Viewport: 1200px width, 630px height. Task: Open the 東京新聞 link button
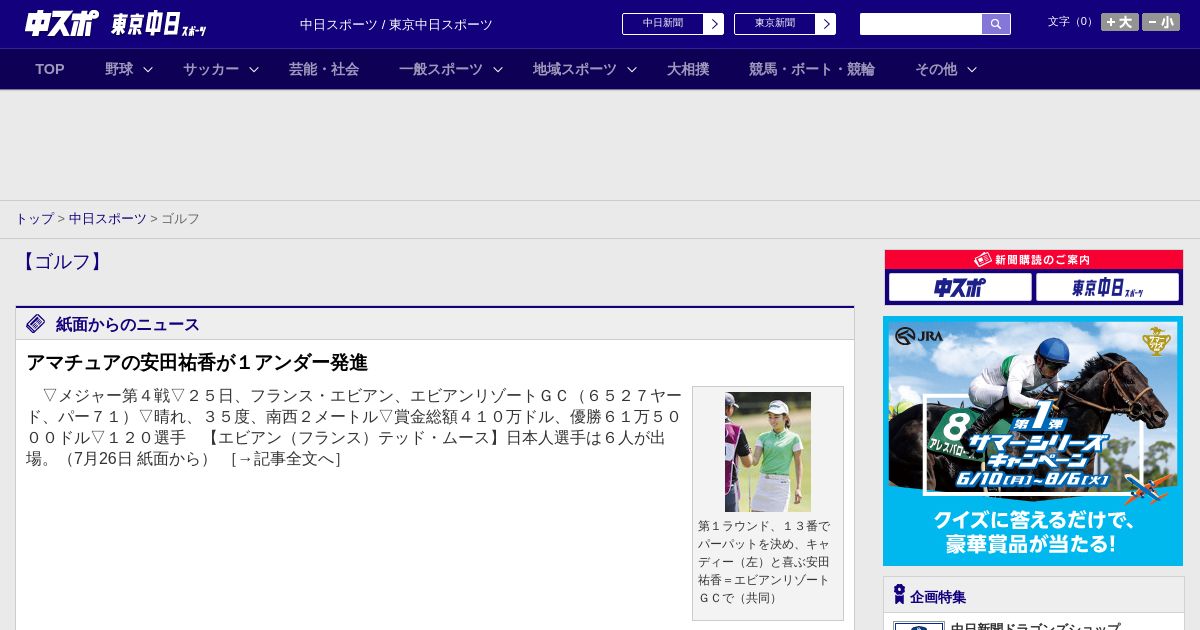pyautogui.click(x=775, y=24)
